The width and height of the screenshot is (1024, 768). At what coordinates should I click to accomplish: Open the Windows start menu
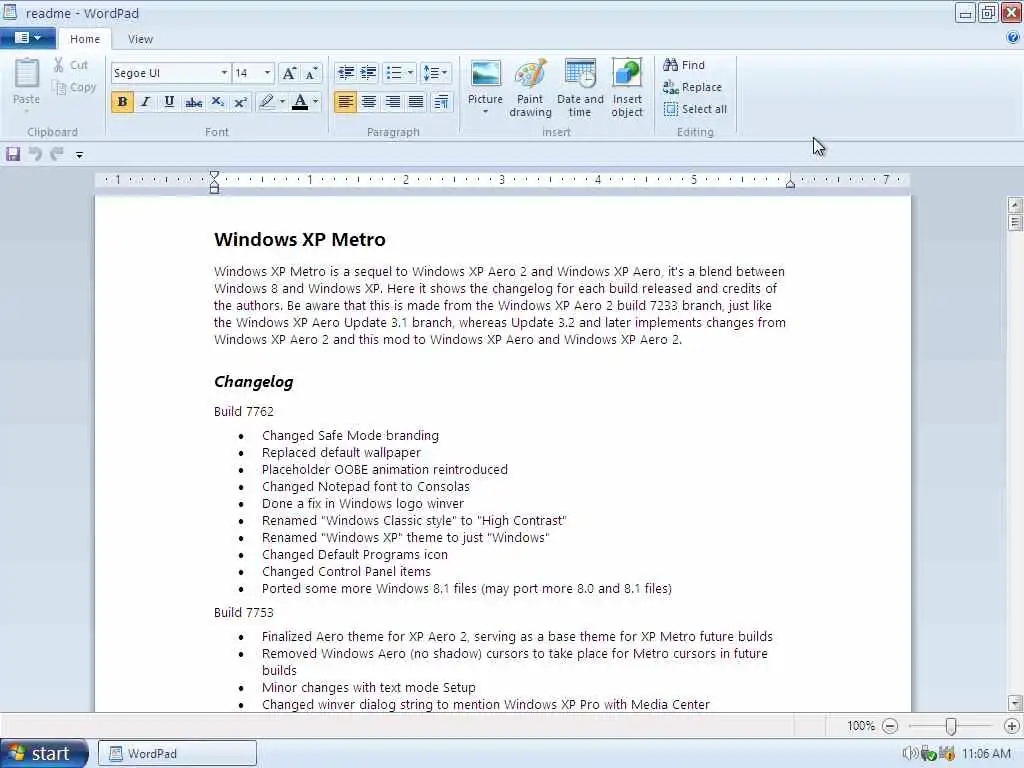pos(44,753)
